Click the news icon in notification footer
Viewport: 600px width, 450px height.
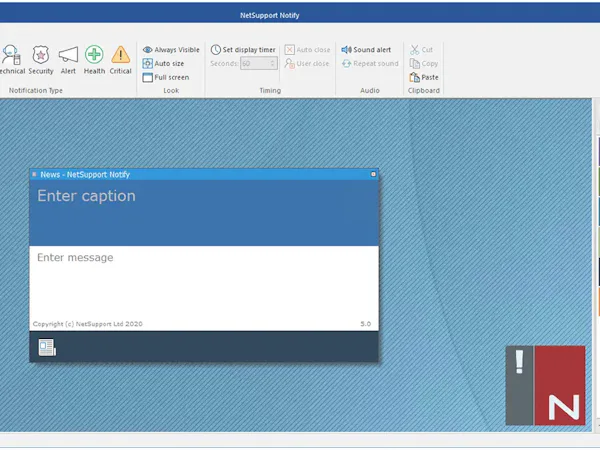click(x=47, y=347)
